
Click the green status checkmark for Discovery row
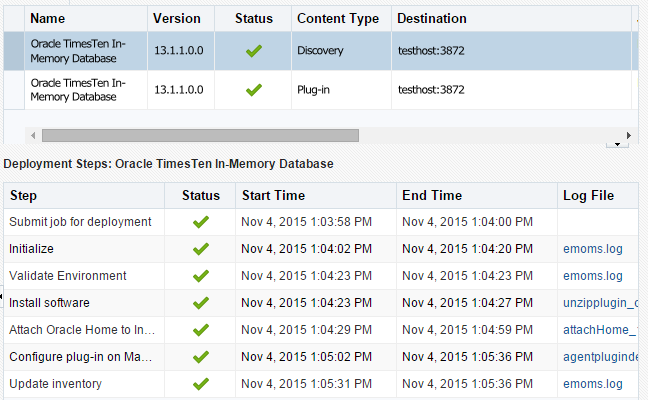[253, 50]
